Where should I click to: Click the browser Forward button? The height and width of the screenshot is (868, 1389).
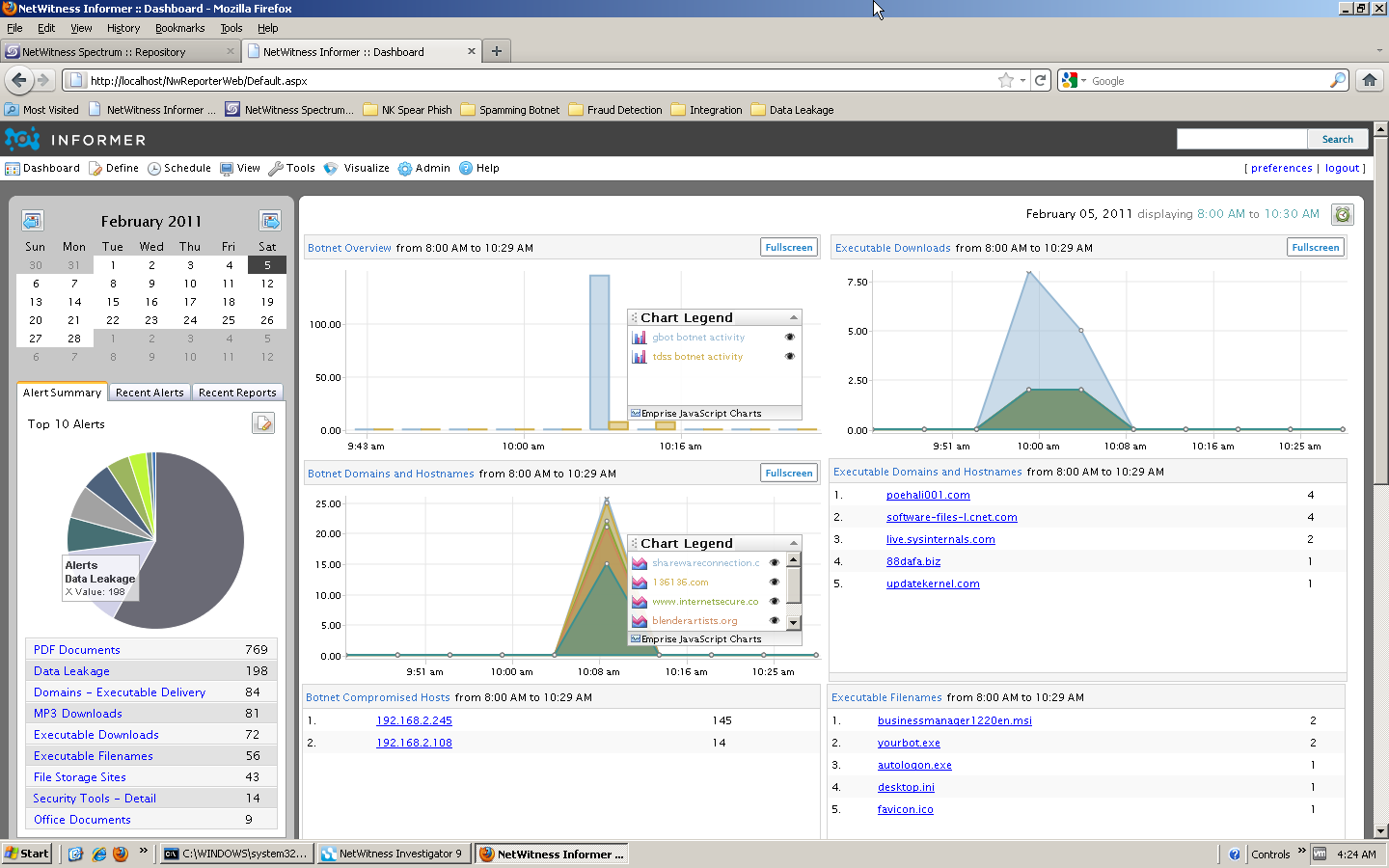pyautogui.click(x=42, y=80)
